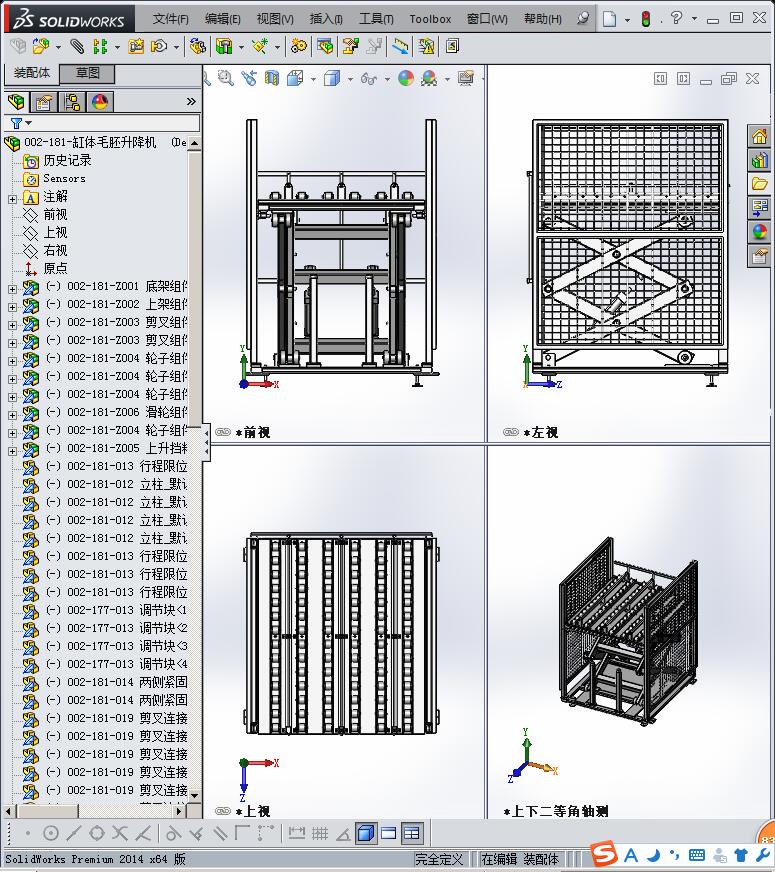This screenshot has width=775, height=872.
Task: Open the 工具(T) menu
Action: click(376, 19)
